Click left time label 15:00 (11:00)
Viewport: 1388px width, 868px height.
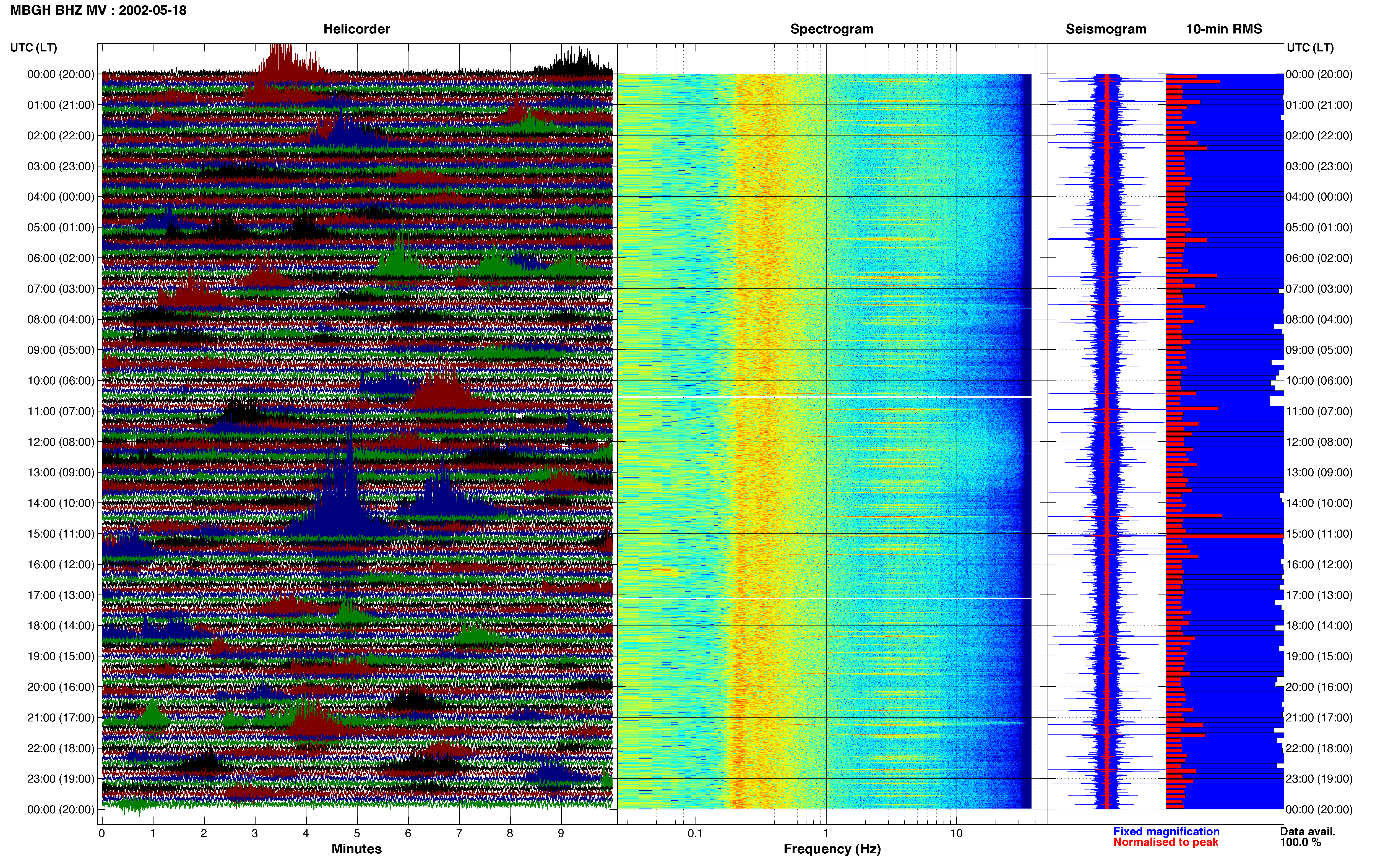point(61,534)
